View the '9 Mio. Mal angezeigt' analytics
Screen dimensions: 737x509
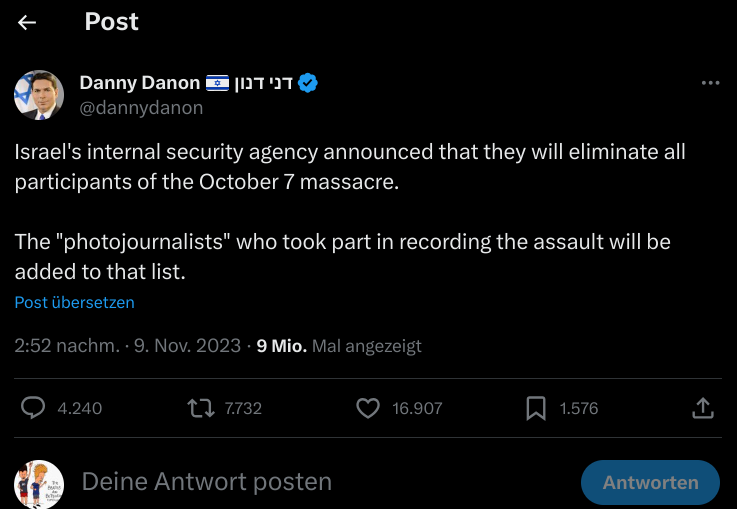click(339, 346)
